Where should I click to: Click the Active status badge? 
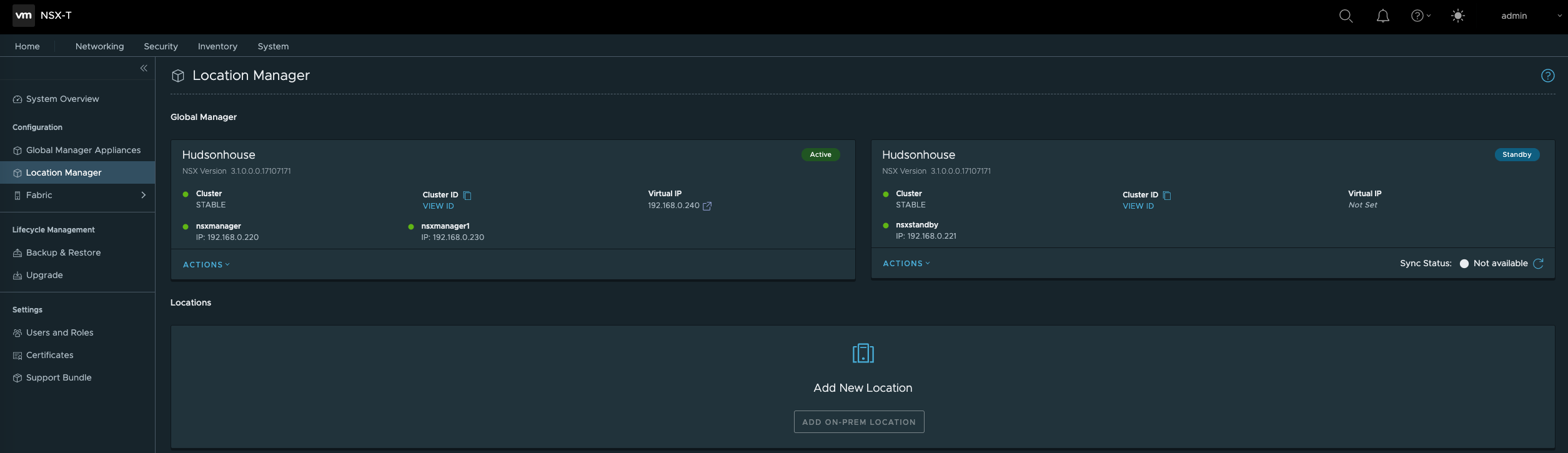click(820, 154)
